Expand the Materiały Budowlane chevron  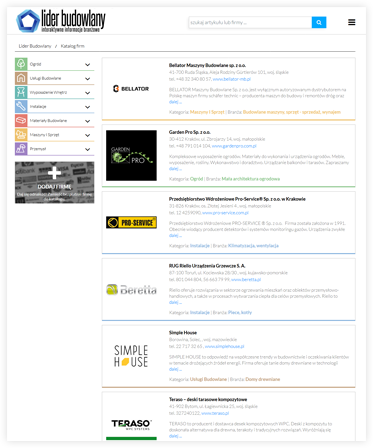click(x=87, y=121)
